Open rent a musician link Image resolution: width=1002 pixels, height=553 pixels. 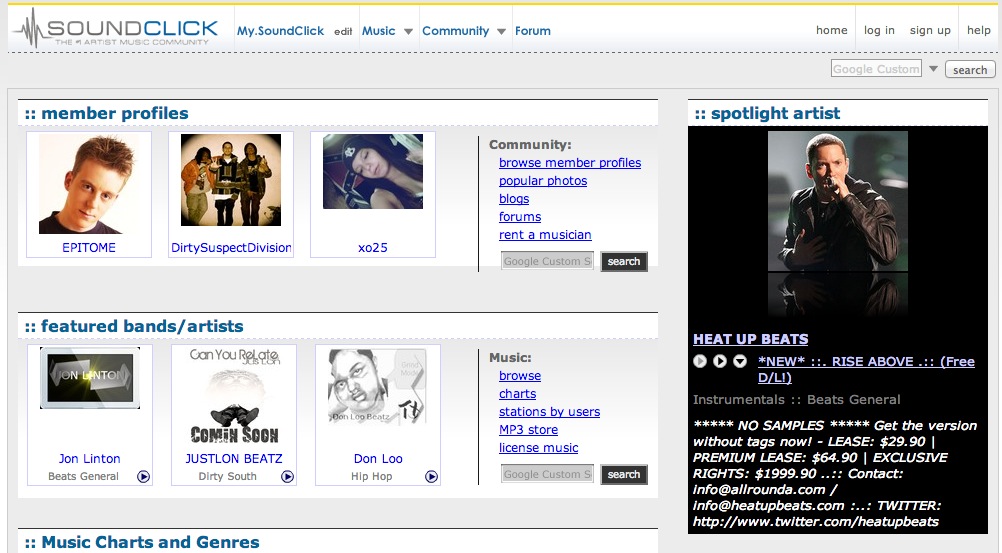(545, 235)
